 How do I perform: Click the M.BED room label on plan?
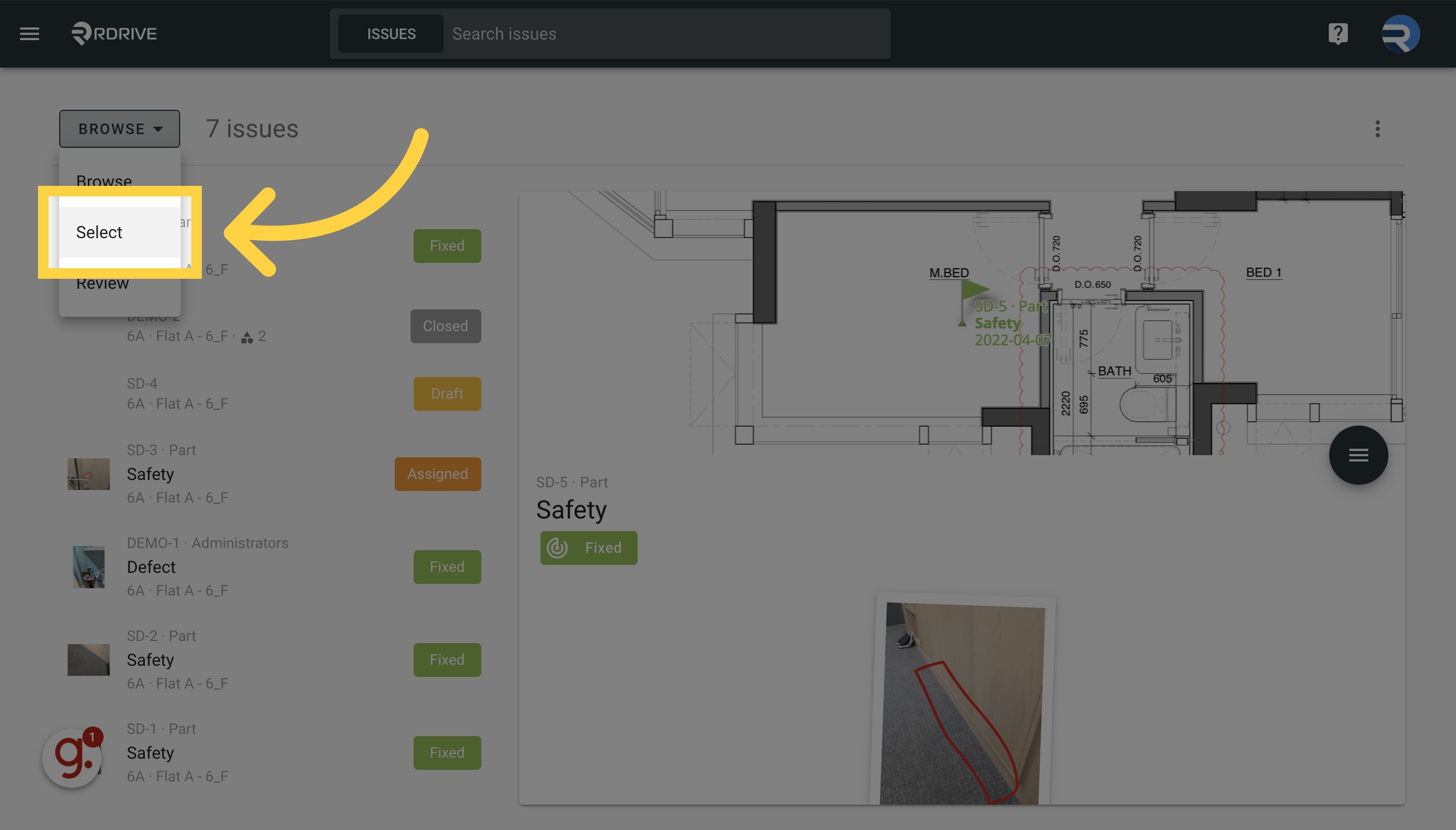click(949, 272)
